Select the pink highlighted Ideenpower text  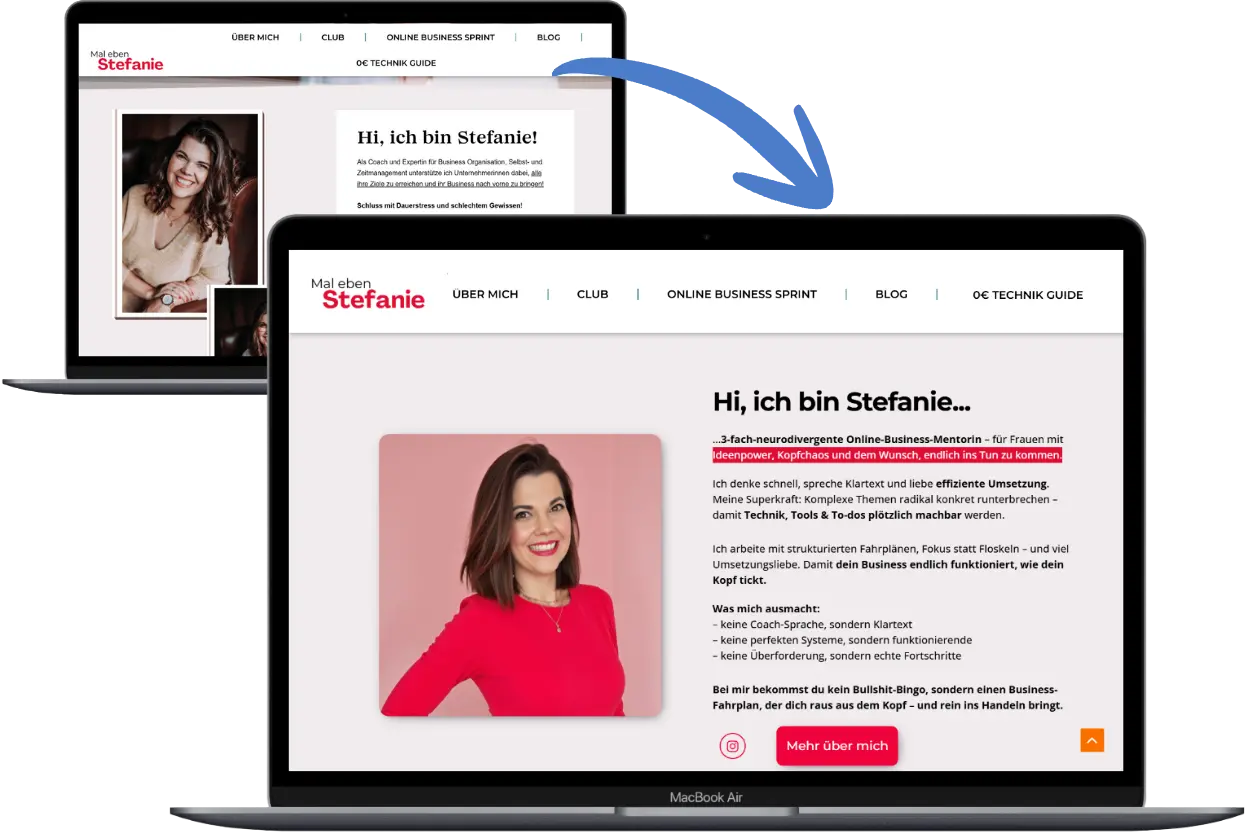886,455
